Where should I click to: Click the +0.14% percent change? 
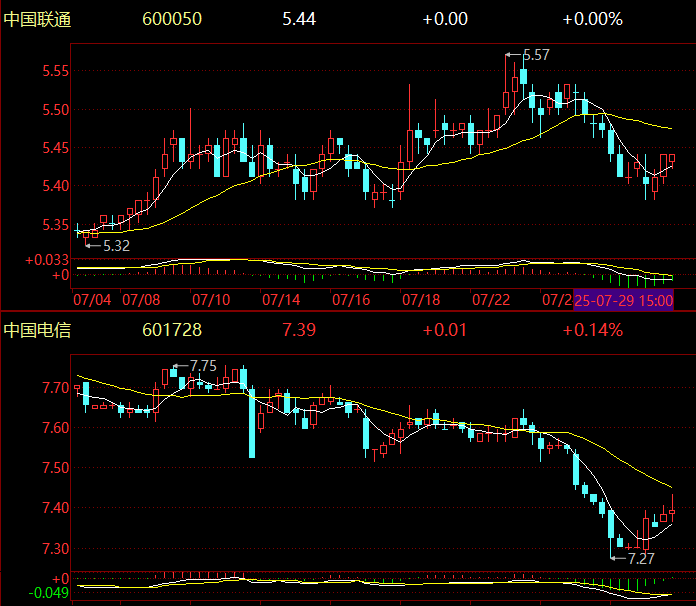click(x=593, y=330)
